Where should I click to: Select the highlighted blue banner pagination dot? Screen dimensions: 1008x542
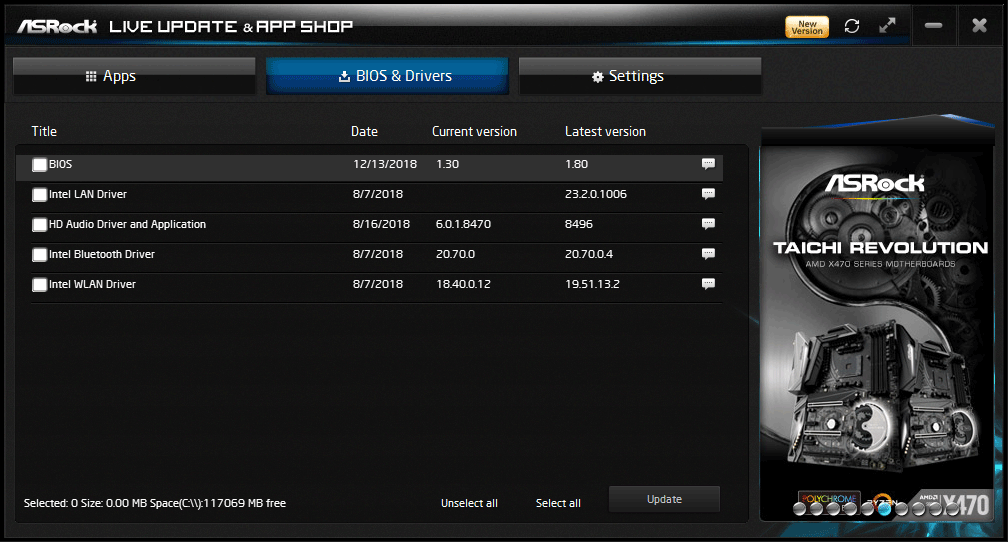[885, 509]
